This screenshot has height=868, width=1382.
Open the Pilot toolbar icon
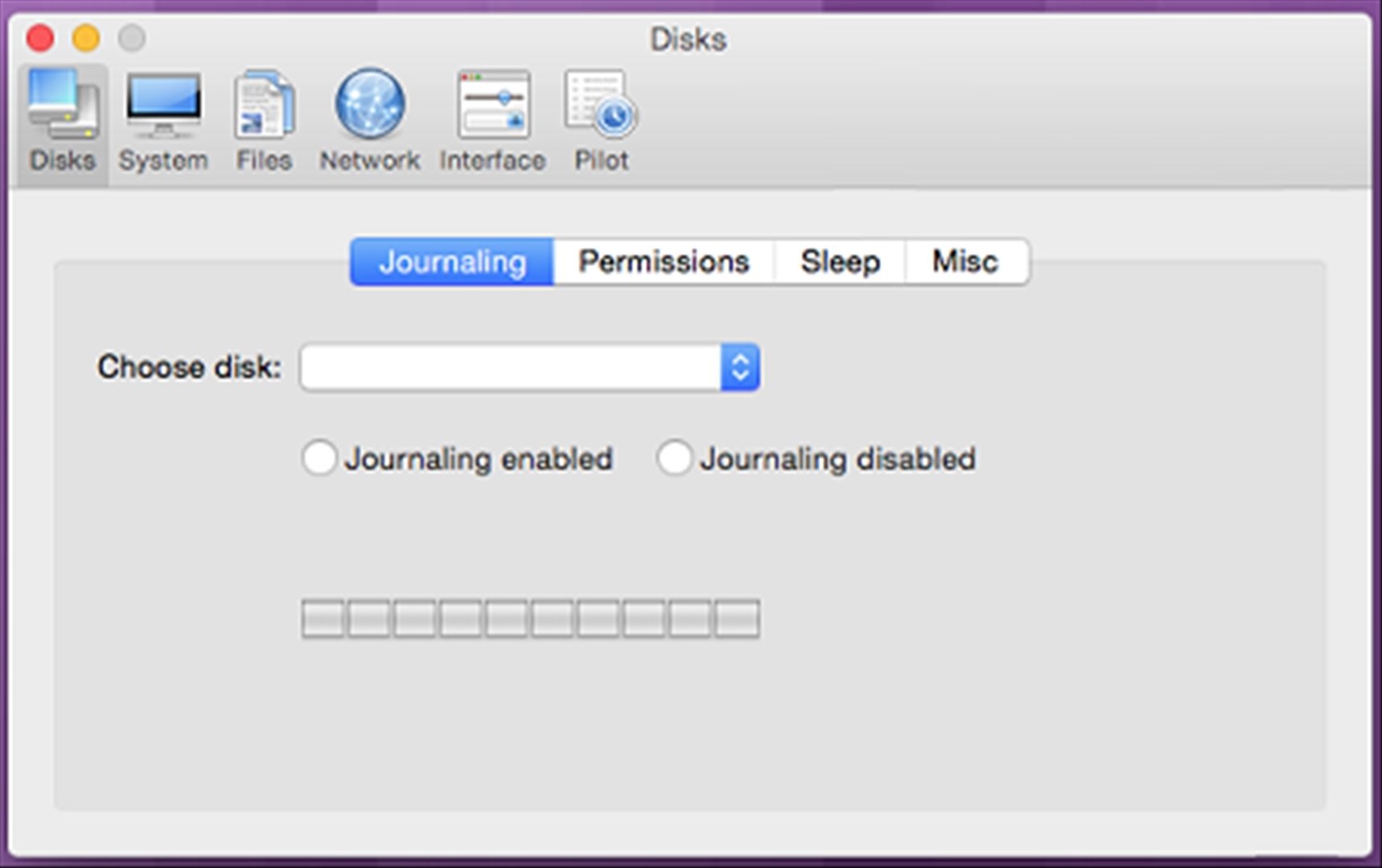[601, 103]
